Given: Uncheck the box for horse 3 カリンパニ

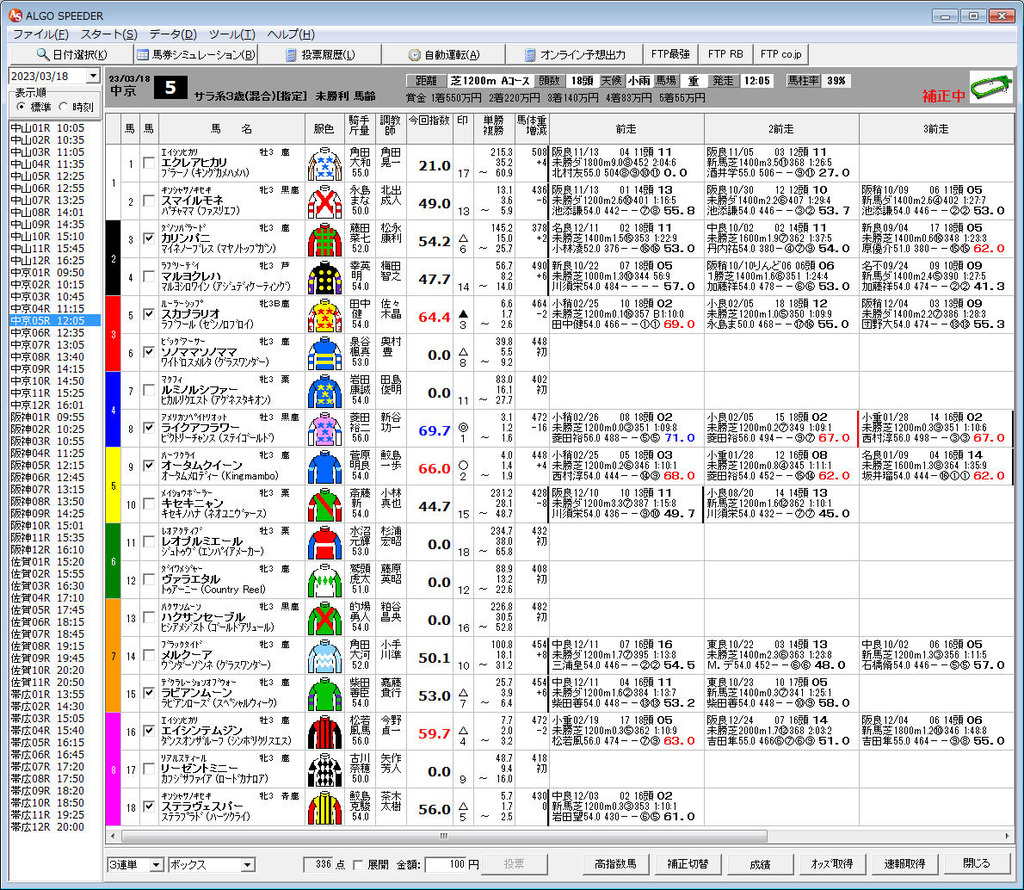Looking at the screenshot, I should (149, 238).
